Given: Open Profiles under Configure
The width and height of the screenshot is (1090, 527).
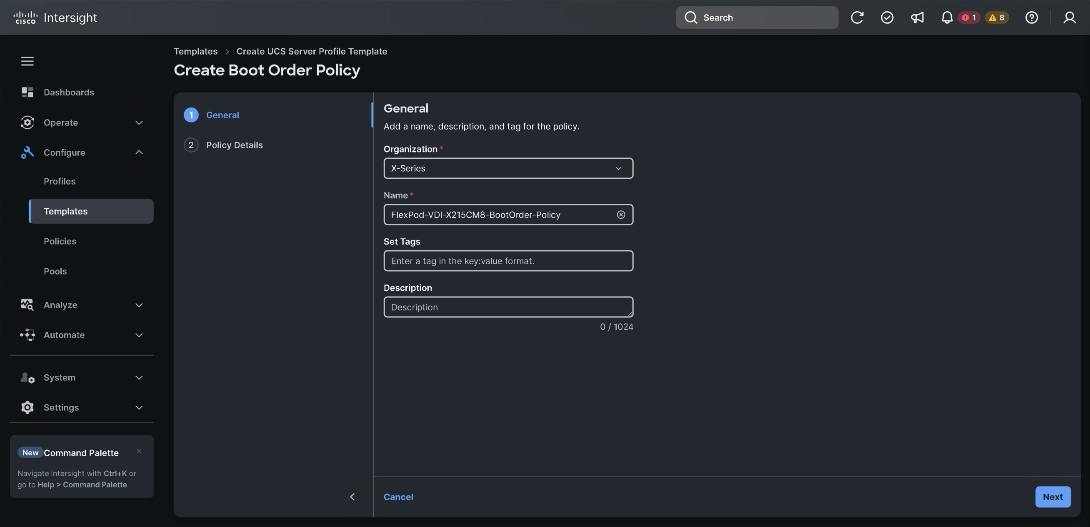Looking at the screenshot, I should (59, 181).
